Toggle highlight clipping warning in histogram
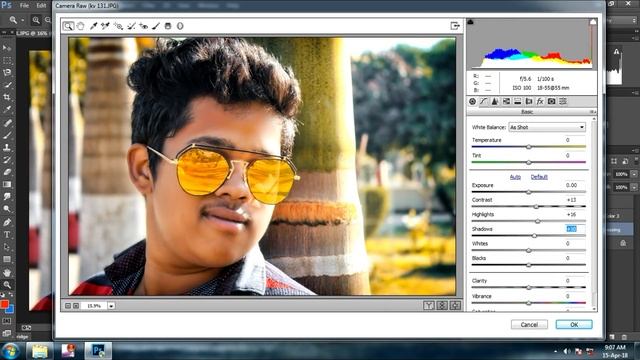This screenshot has height=360, width=640. point(593,22)
